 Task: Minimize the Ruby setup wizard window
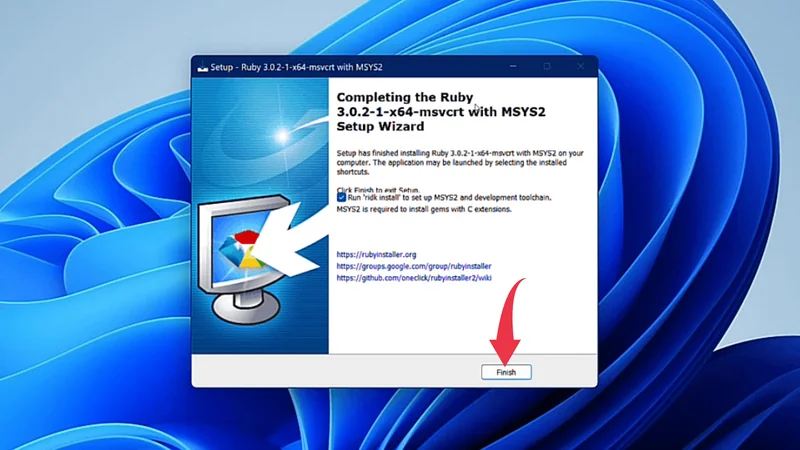514,67
